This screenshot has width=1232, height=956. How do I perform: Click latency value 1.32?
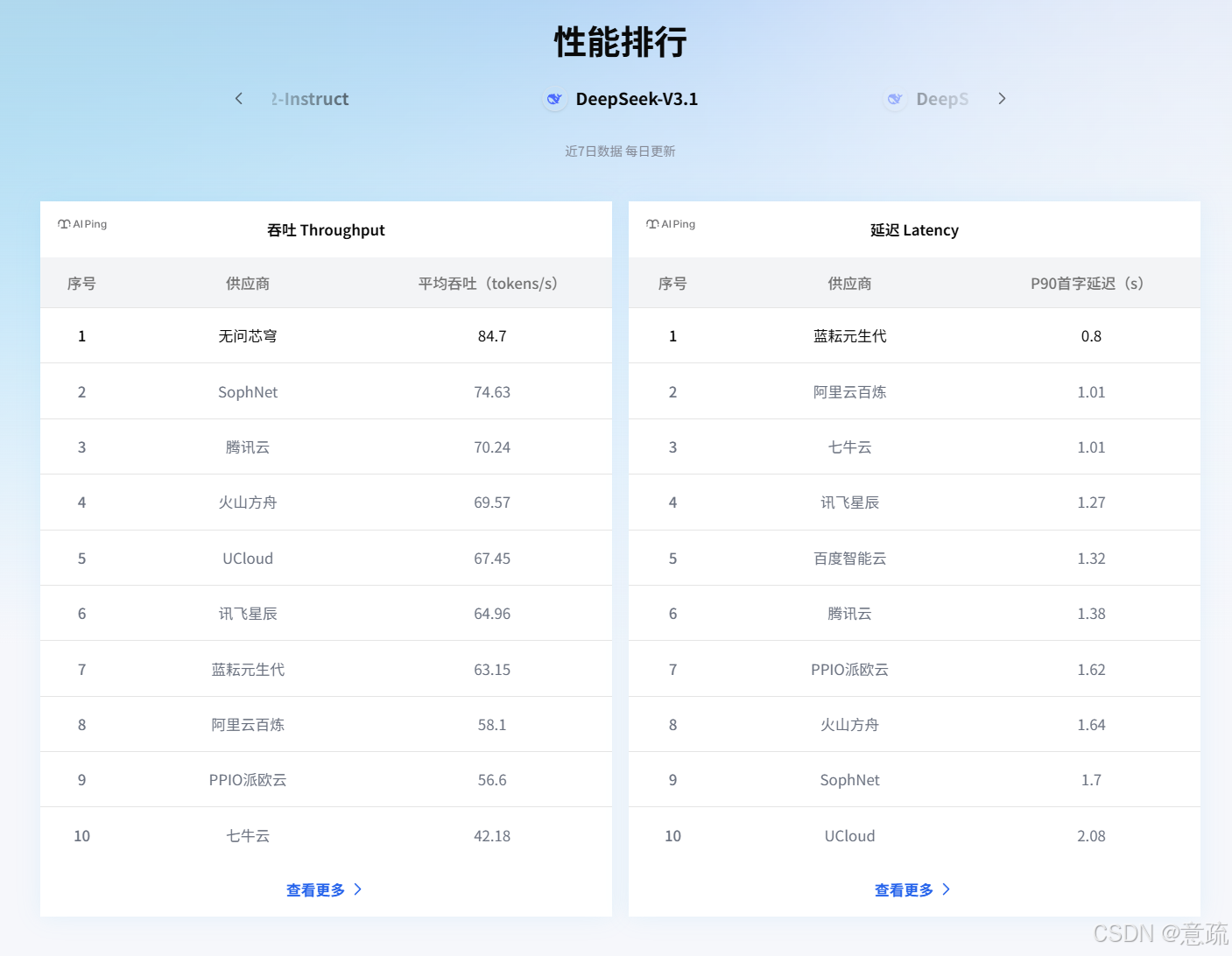pyautogui.click(x=1091, y=559)
